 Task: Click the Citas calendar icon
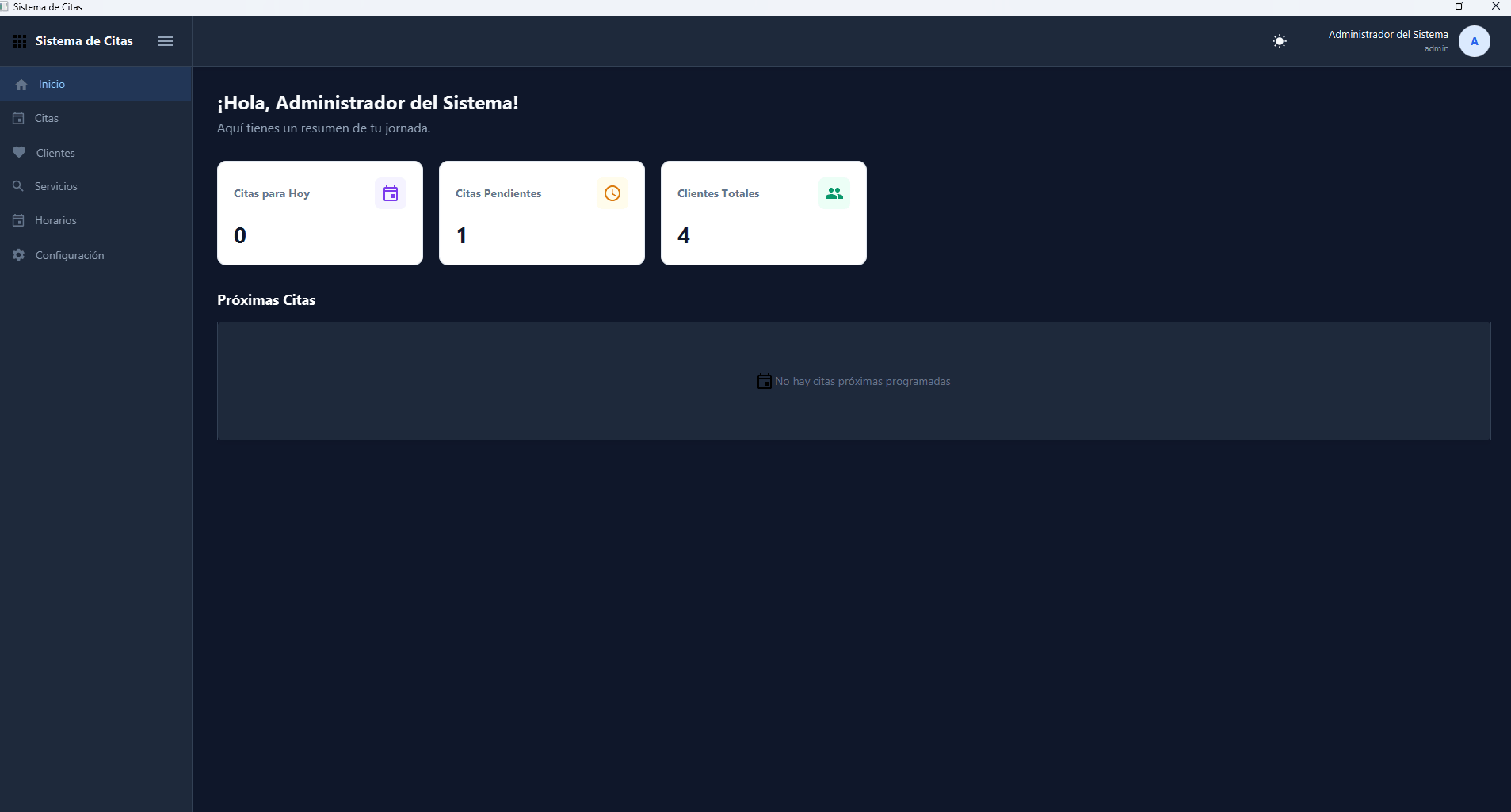[18, 117]
